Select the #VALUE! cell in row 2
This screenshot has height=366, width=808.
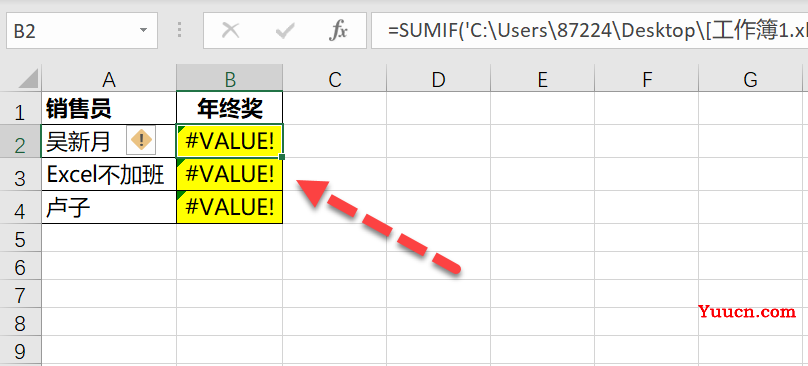click(x=229, y=141)
